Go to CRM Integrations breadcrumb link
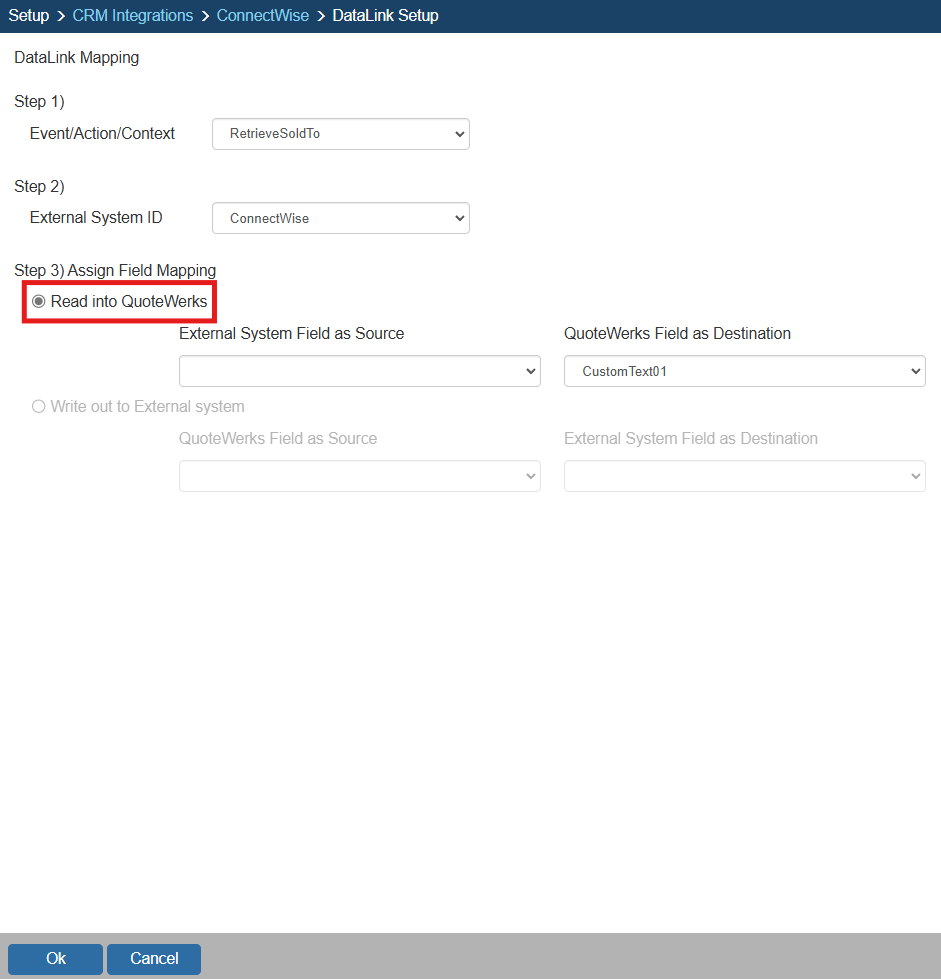This screenshot has width=941, height=979. click(x=133, y=16)
